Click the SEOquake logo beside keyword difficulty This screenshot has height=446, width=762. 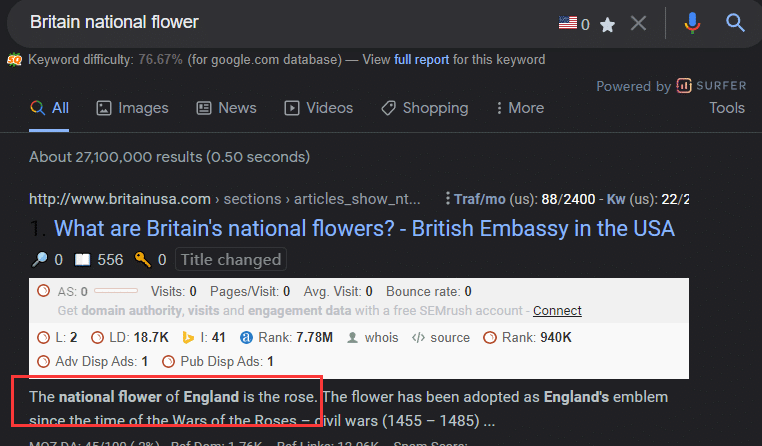[15, 60]
